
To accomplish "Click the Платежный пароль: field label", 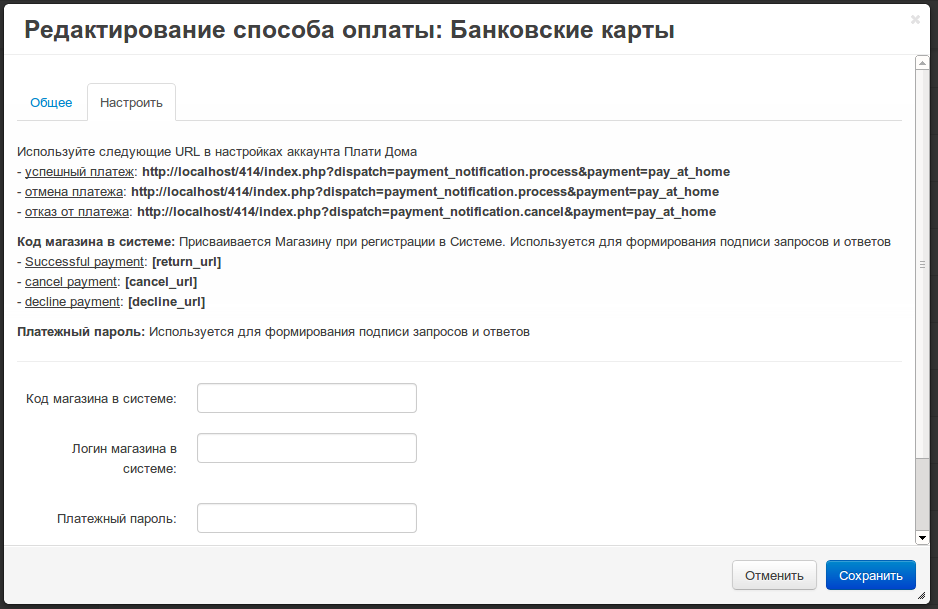I will coord(117,519).
